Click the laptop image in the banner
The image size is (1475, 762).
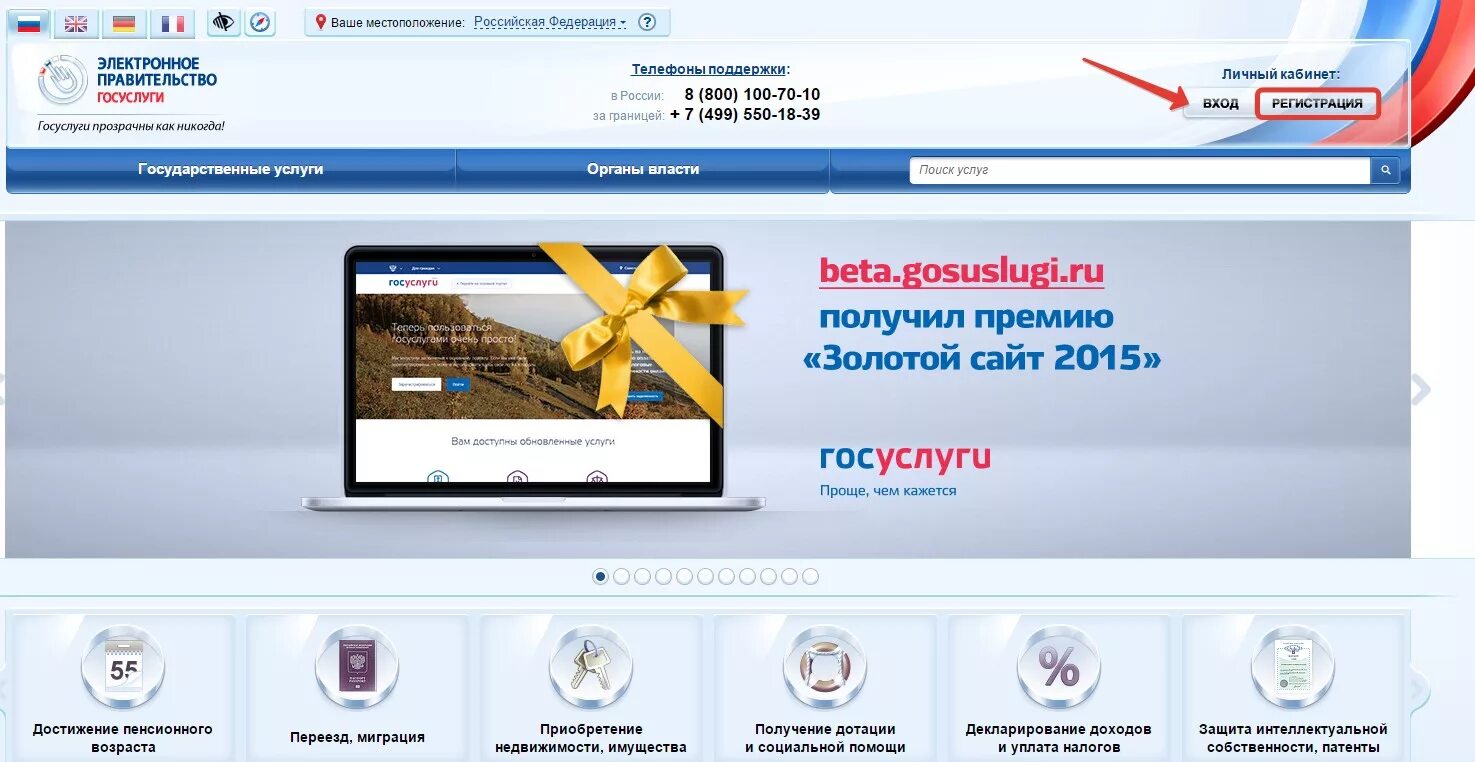point(532,378)
